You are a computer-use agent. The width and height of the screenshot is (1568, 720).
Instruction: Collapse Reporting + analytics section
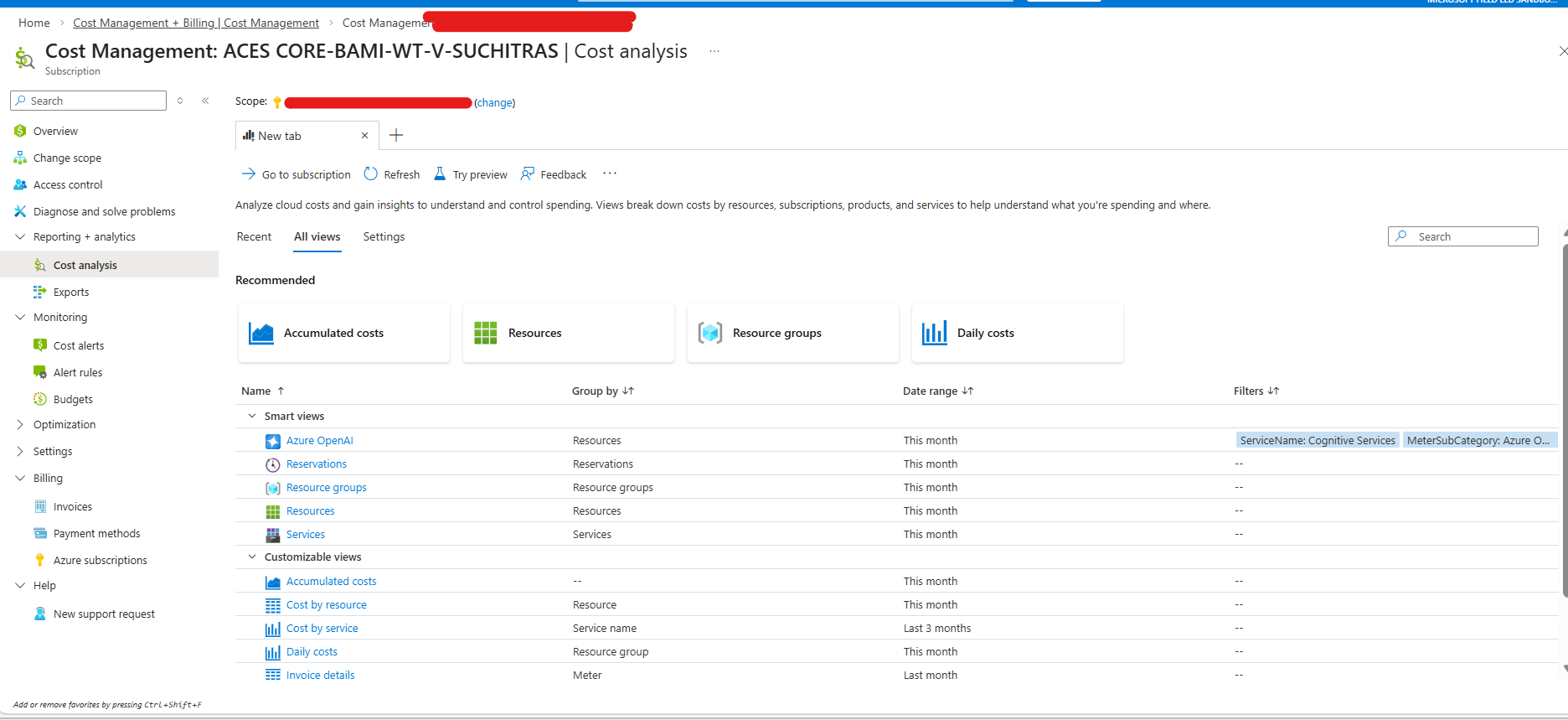coord(20,236)
